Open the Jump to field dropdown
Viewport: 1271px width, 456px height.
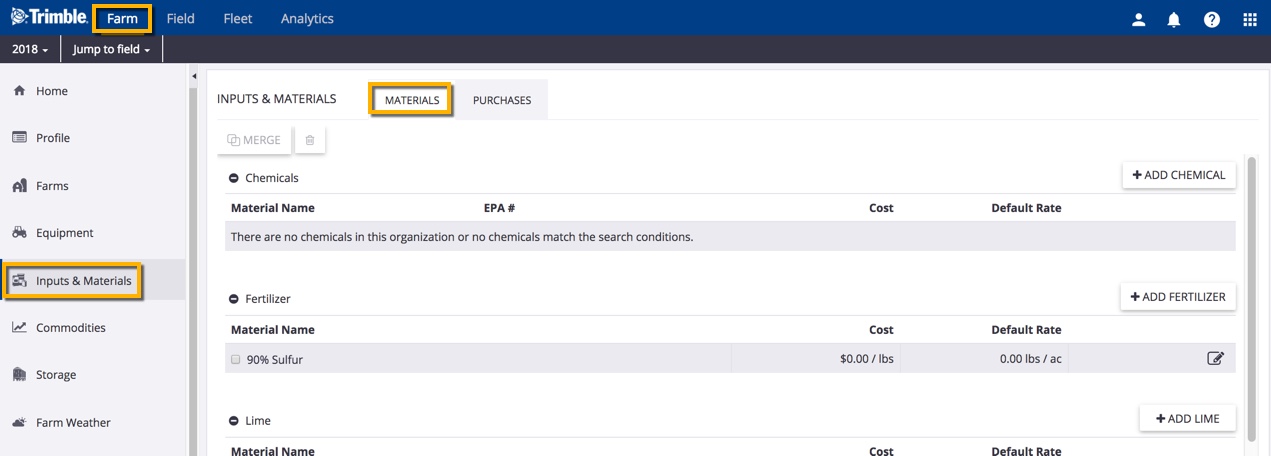111,50
